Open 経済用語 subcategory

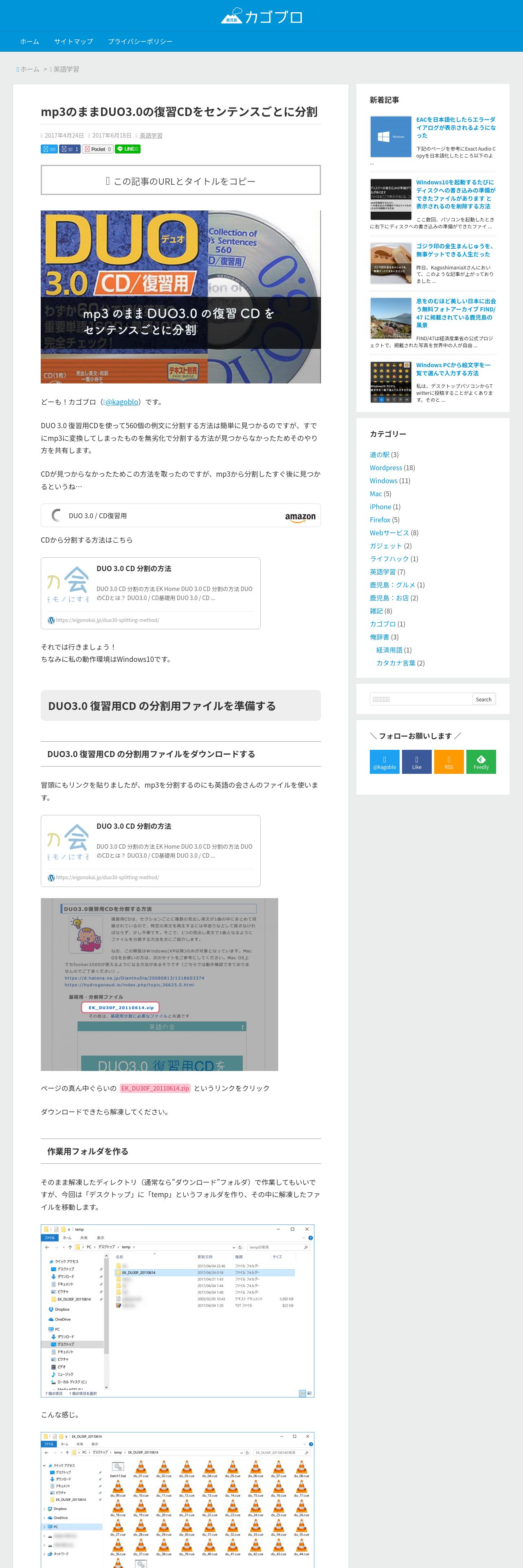[389, 650]
